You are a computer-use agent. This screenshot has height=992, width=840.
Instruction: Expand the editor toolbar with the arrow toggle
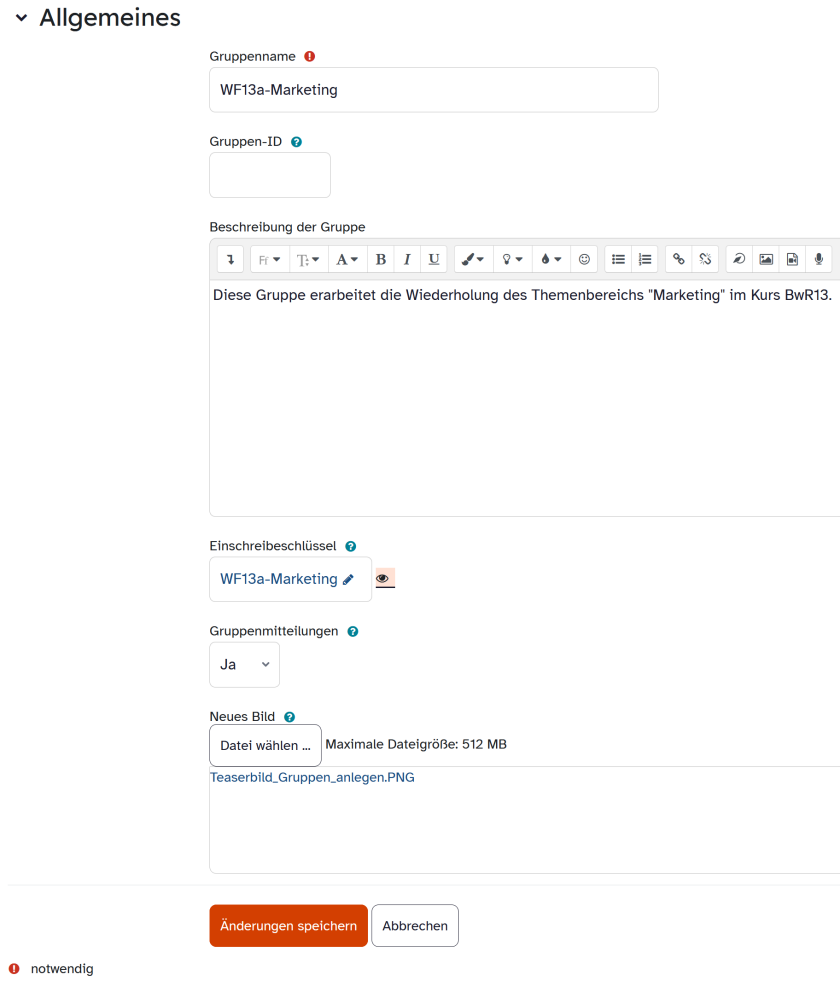[x=230, y=259]
